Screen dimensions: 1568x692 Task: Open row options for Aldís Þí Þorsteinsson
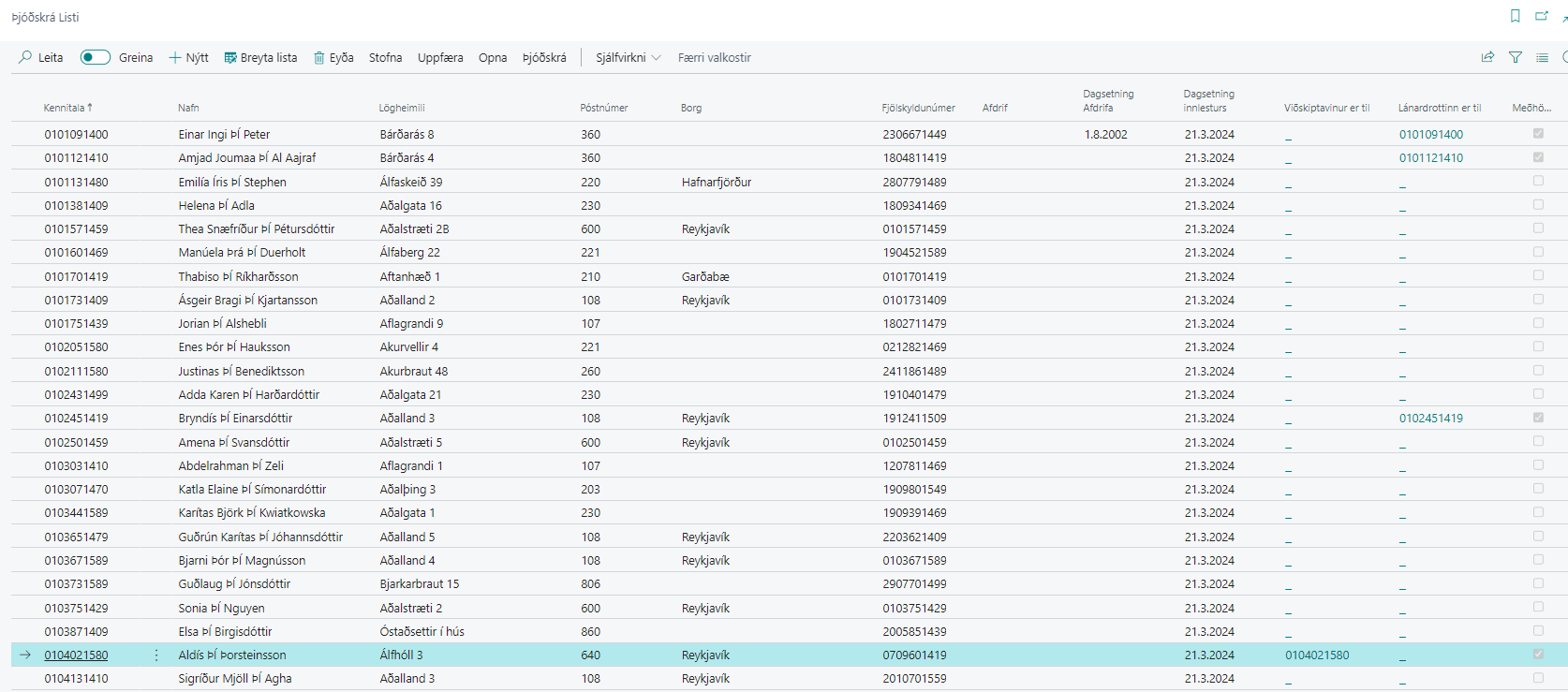(x=156, y=655)
